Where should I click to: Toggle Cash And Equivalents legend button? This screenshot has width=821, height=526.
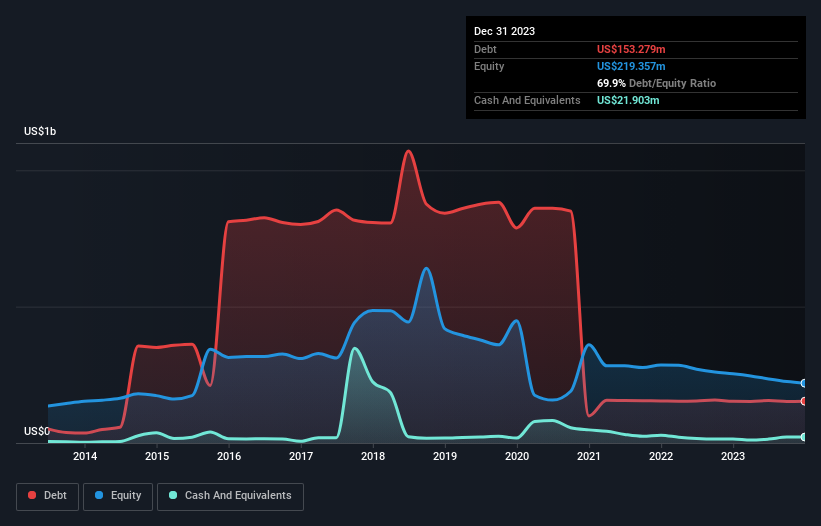[230, 496]
